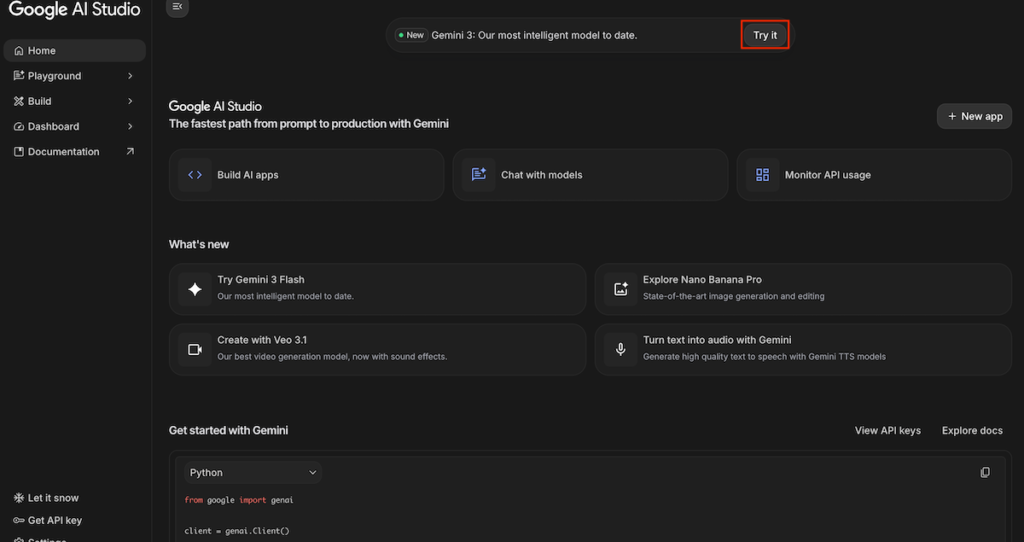Viewport: 1024px width, 542px height.
Task: Click the code brackets icon for Build AI apps
Action: pos(195,175)
